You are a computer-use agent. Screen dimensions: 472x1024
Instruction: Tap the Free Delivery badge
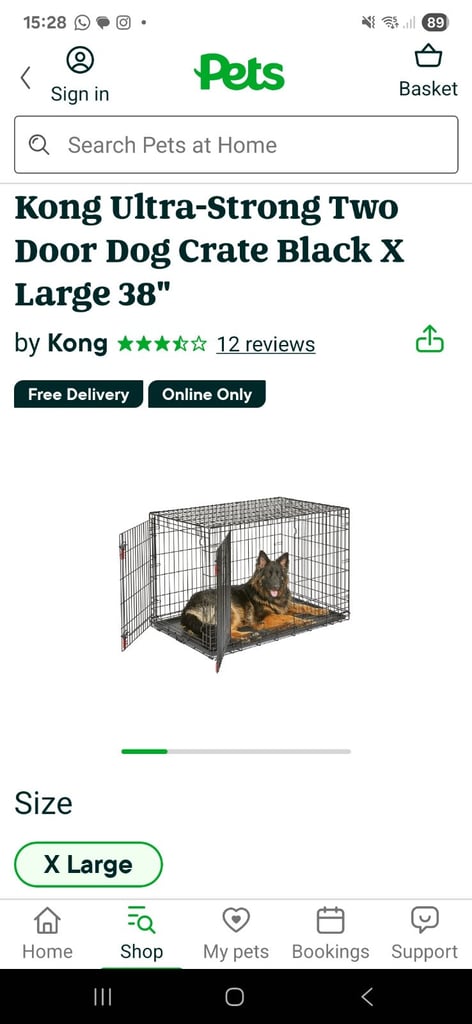[x=78, y=394]
